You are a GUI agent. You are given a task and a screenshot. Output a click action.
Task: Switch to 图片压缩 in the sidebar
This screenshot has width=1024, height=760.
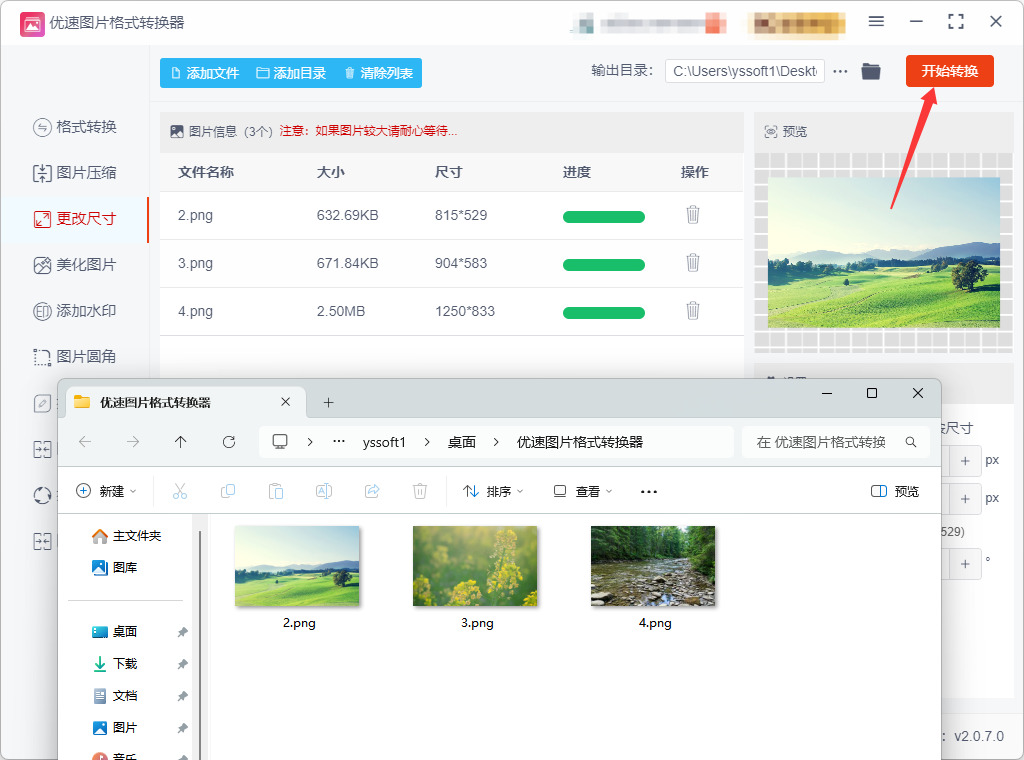[74, 173]
